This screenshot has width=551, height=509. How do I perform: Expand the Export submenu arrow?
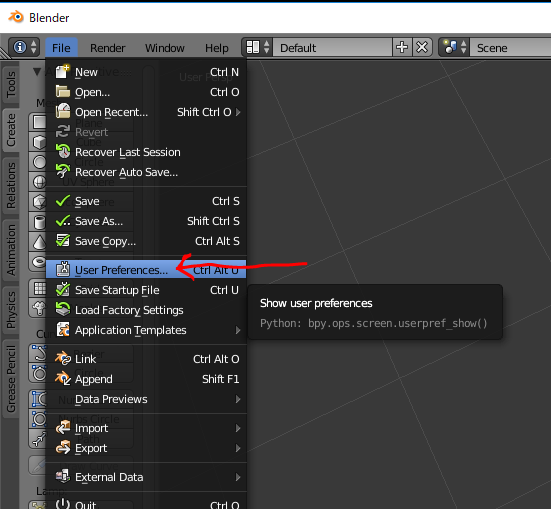(238, 448)
